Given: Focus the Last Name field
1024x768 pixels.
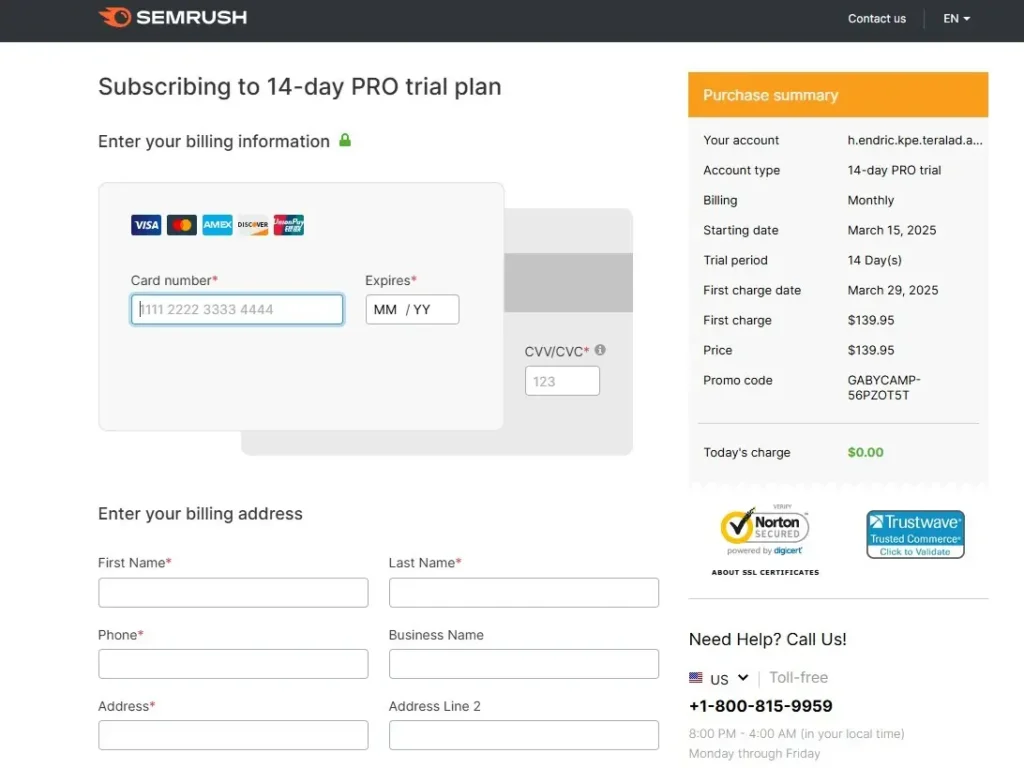Looking at the screenshot, I should click(x=524, y=592).
